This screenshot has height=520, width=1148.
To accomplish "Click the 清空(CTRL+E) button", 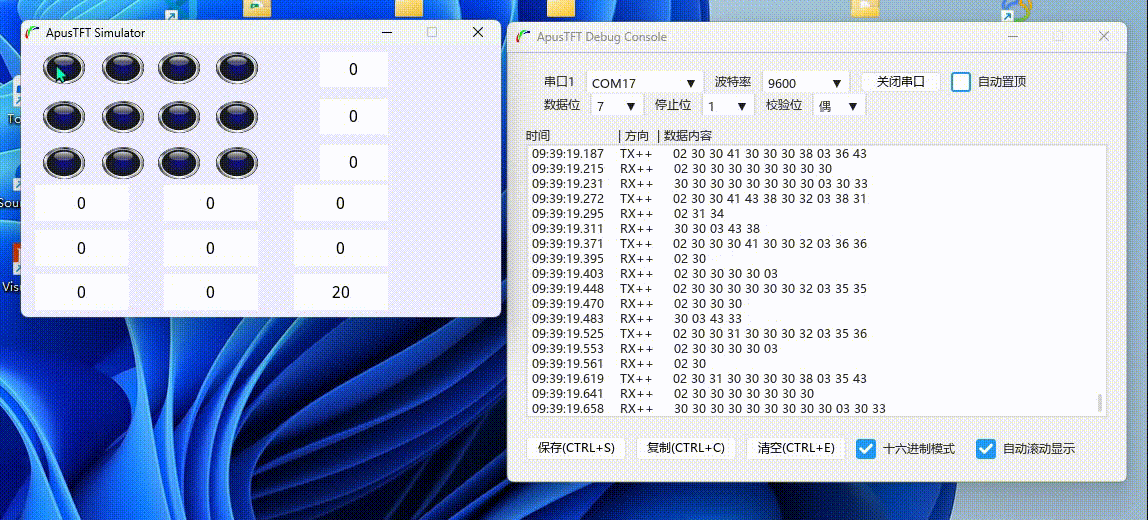I will point(796,448).
